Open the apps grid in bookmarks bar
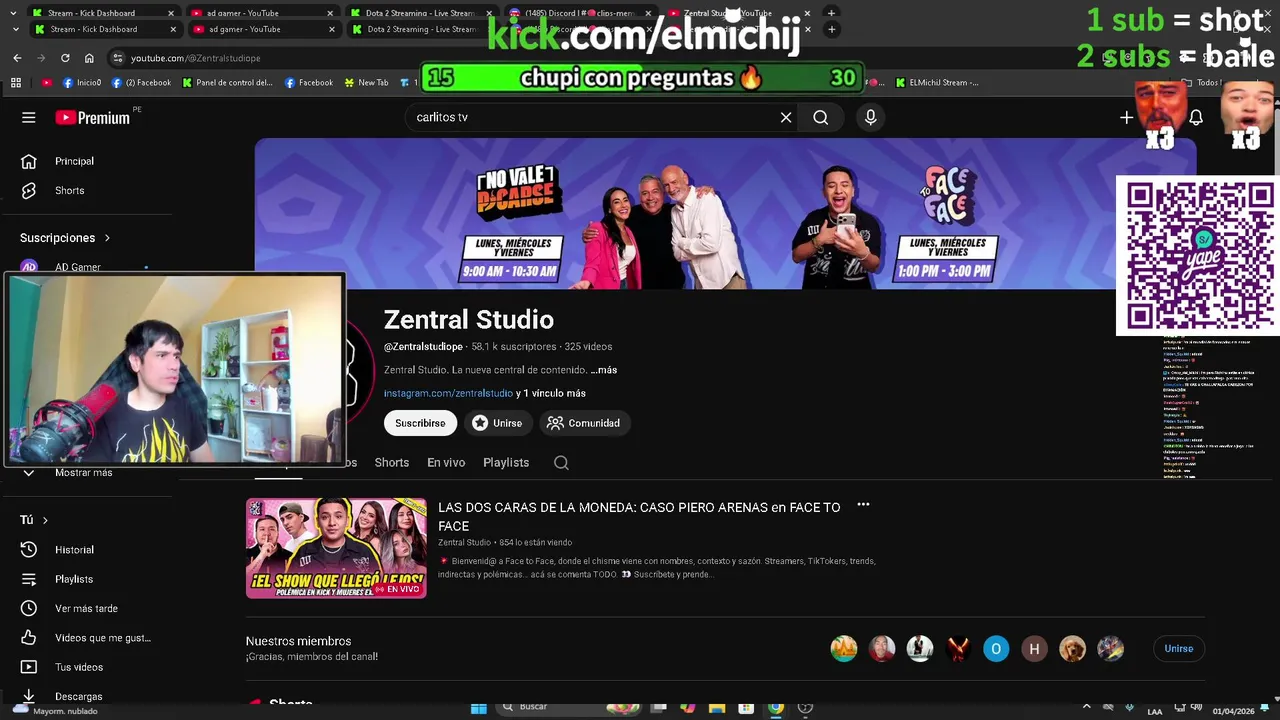1280x720 pixels. coord(16,83)
